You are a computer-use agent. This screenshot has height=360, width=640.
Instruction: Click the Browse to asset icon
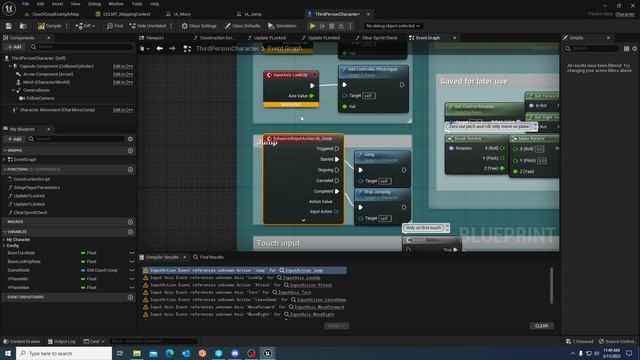point(23,26)
